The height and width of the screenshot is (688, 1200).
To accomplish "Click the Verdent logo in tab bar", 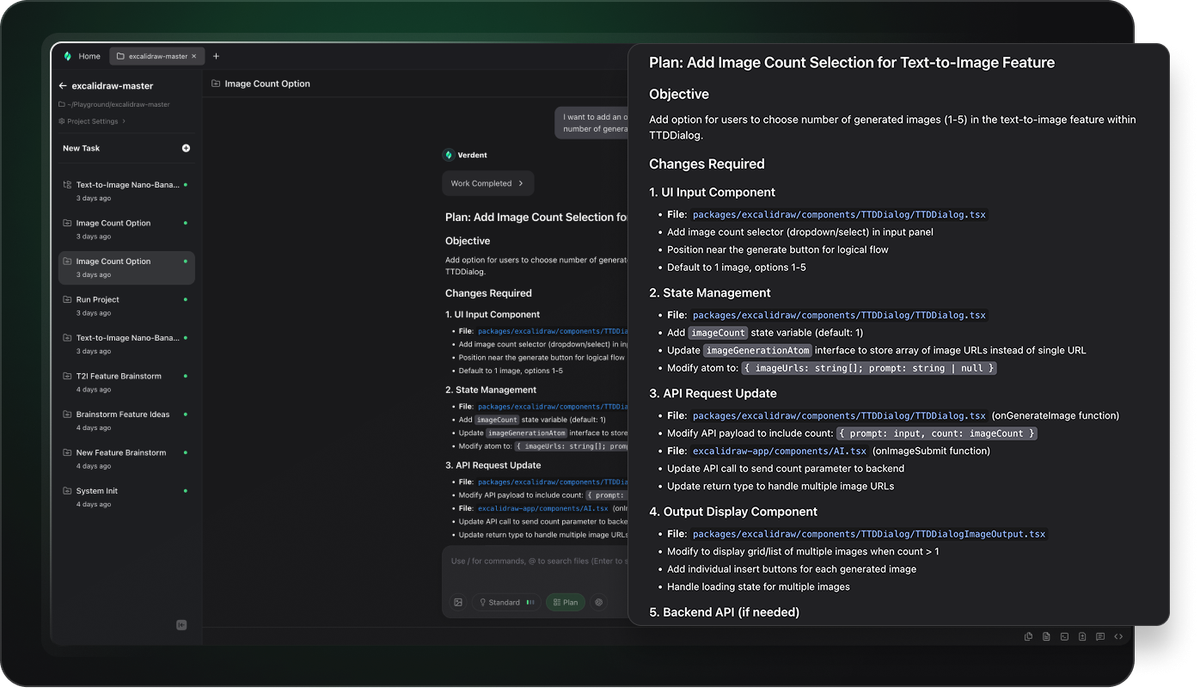I will 67,56.
